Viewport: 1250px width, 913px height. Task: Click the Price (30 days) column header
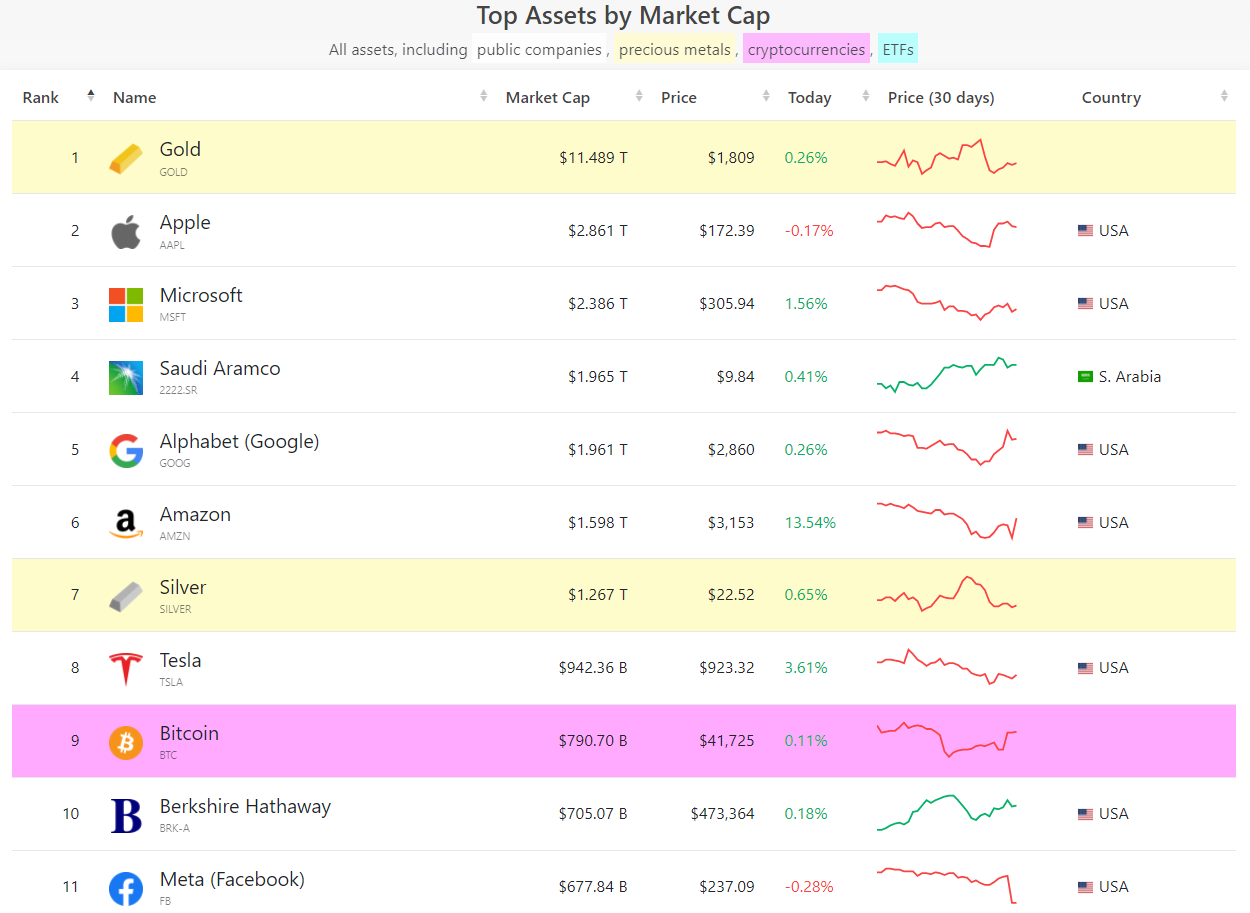click(x=941, y=98)
